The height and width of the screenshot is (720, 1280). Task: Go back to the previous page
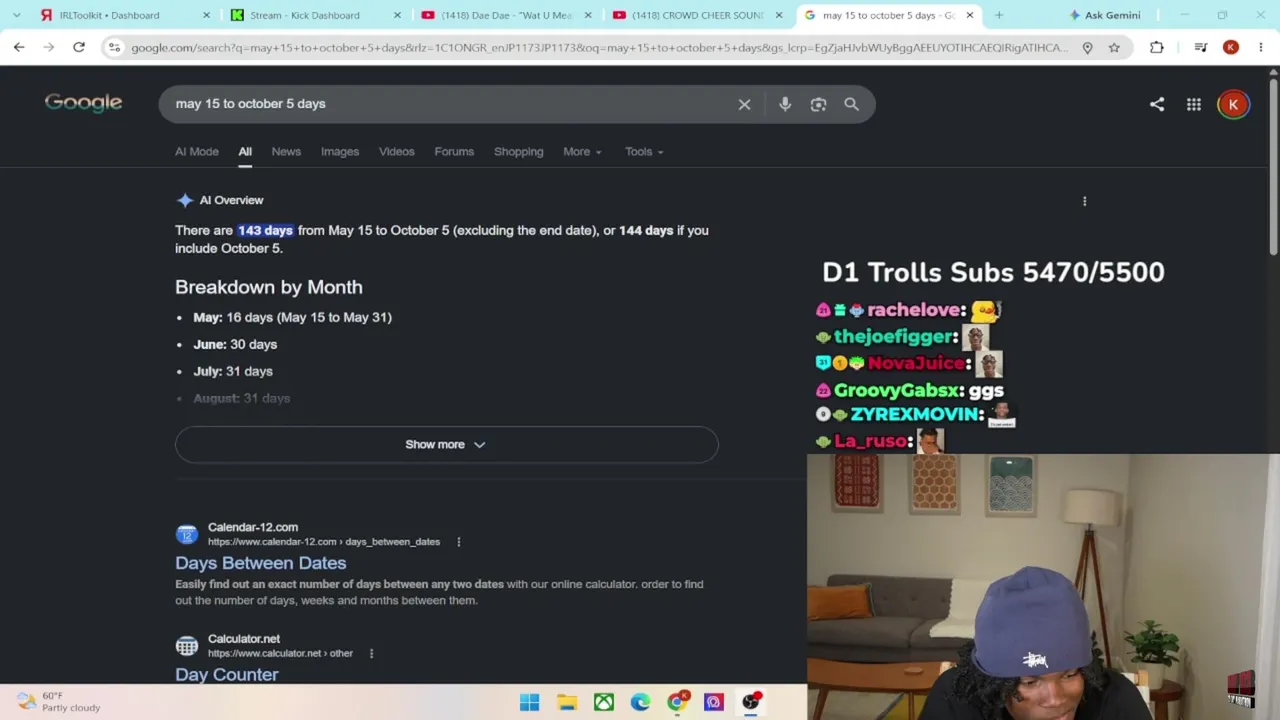(x=19, y=47)
